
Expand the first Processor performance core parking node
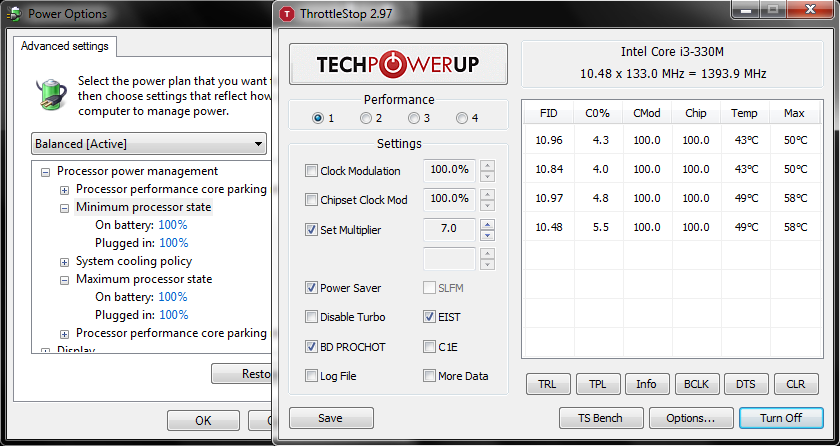click(x=64, y=190)
